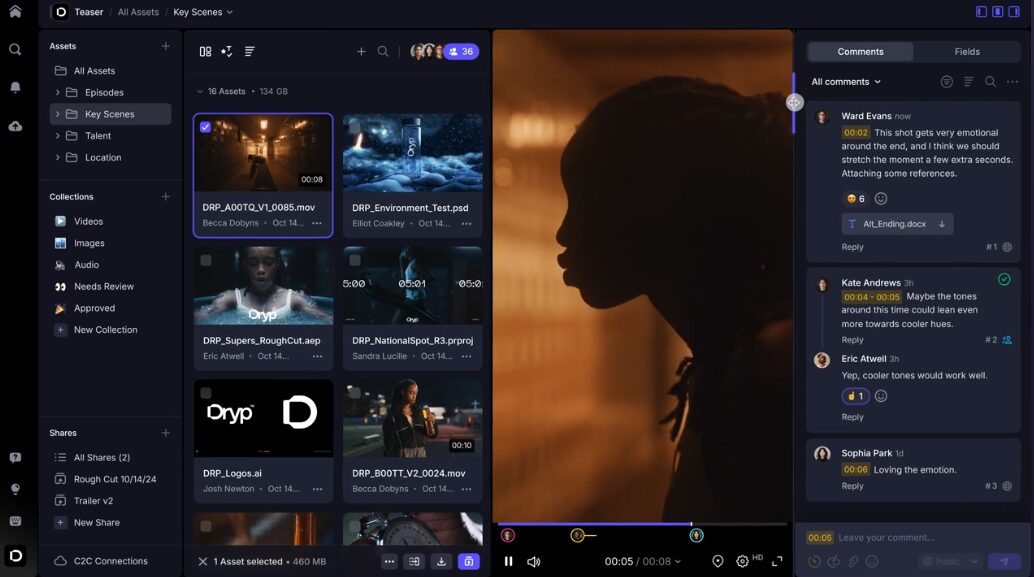Click the cloud upload icon
Image resolution: width=1034 pixels, height=577 pixels.
[15, 126]
